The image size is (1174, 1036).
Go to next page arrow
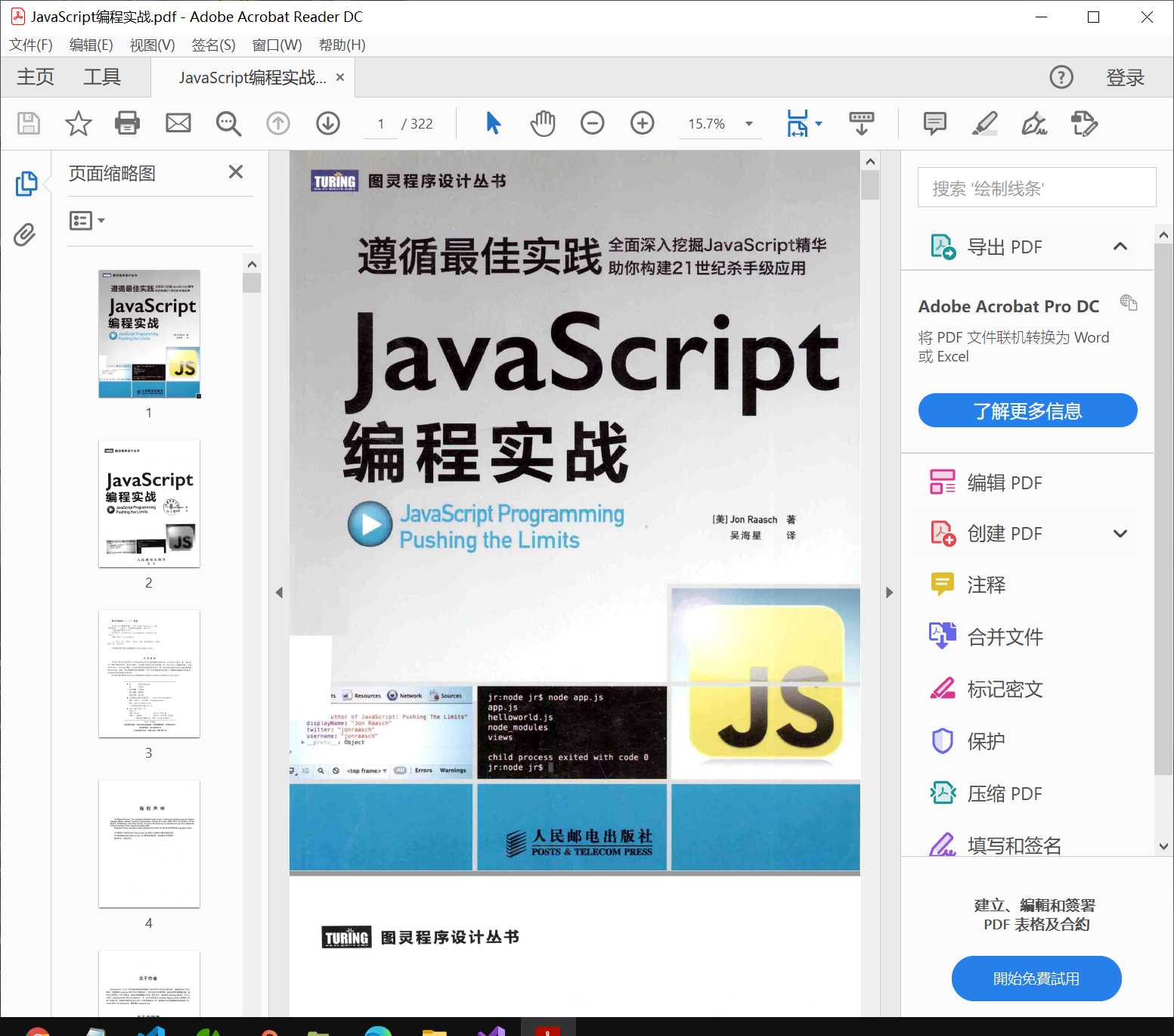coord(328,123)
